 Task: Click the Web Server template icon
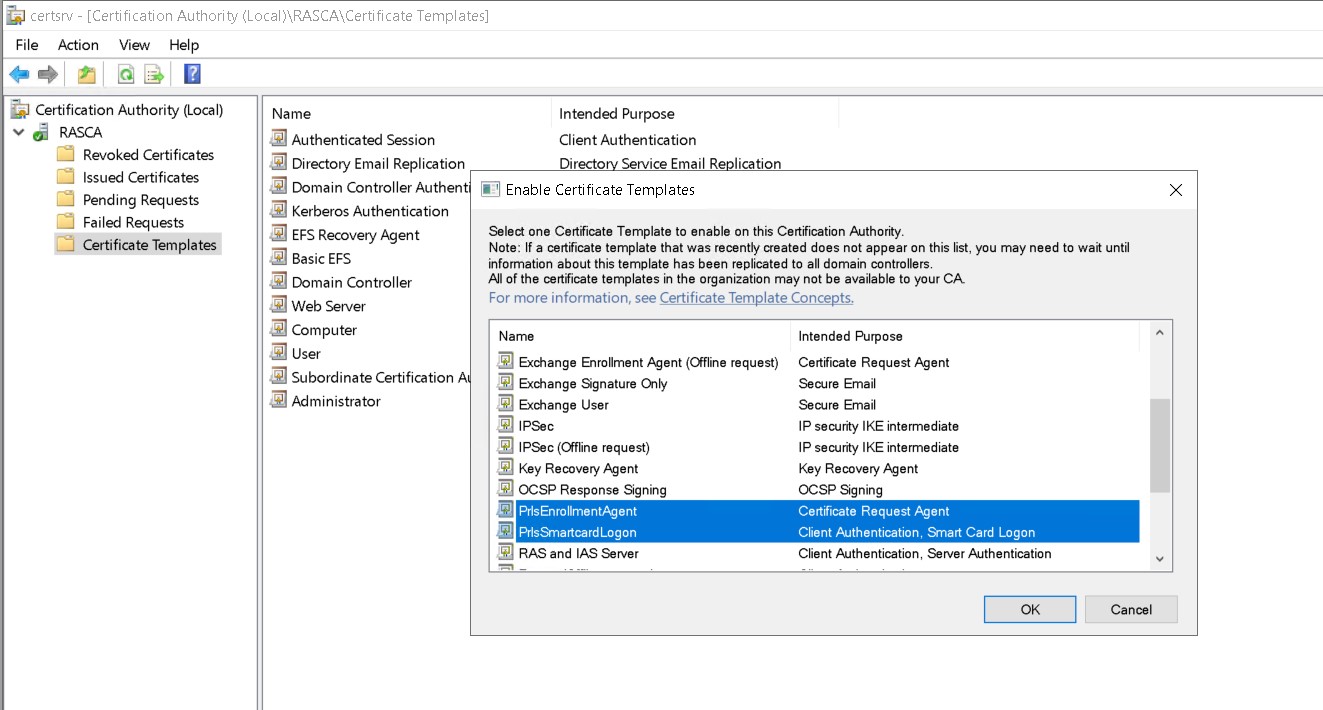pyautogui.click(x=278, y=306)
